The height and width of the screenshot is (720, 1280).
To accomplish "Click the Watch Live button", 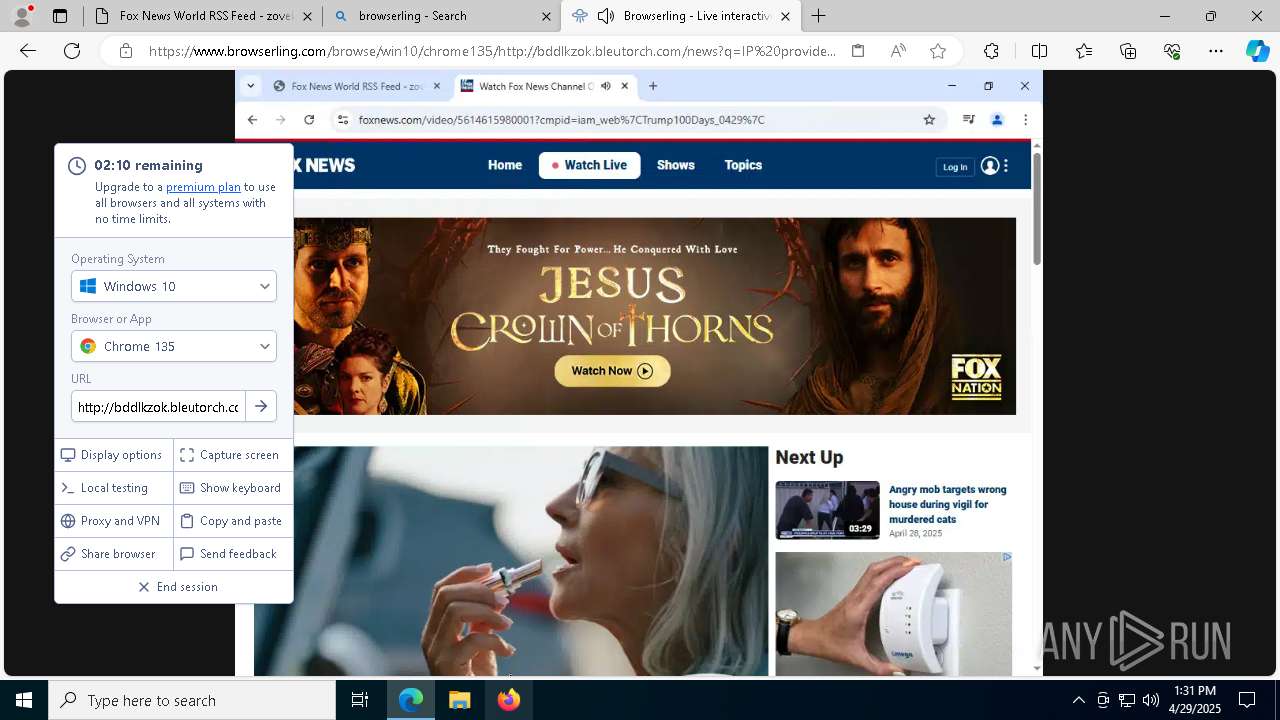I will pyautogui.click(x=590, y=165).
